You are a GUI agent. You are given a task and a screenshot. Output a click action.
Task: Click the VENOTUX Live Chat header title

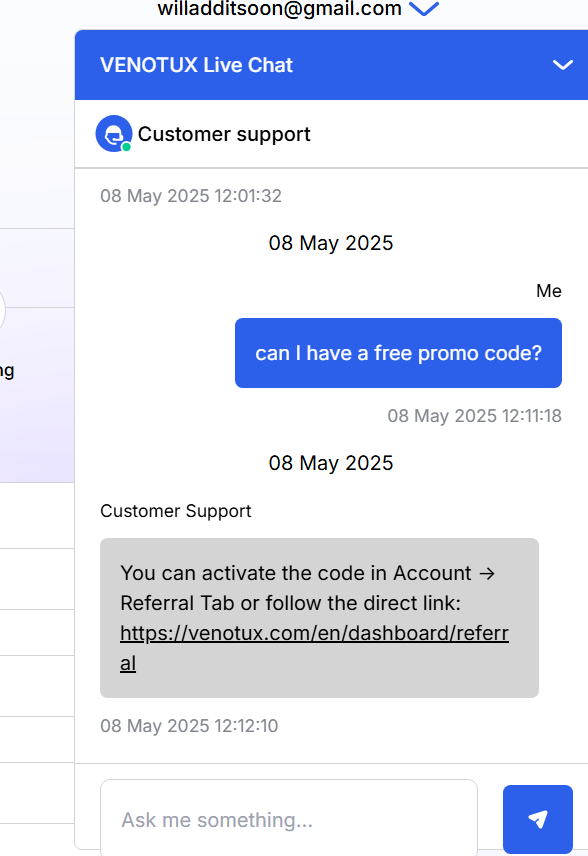click(x=197, y=65)
